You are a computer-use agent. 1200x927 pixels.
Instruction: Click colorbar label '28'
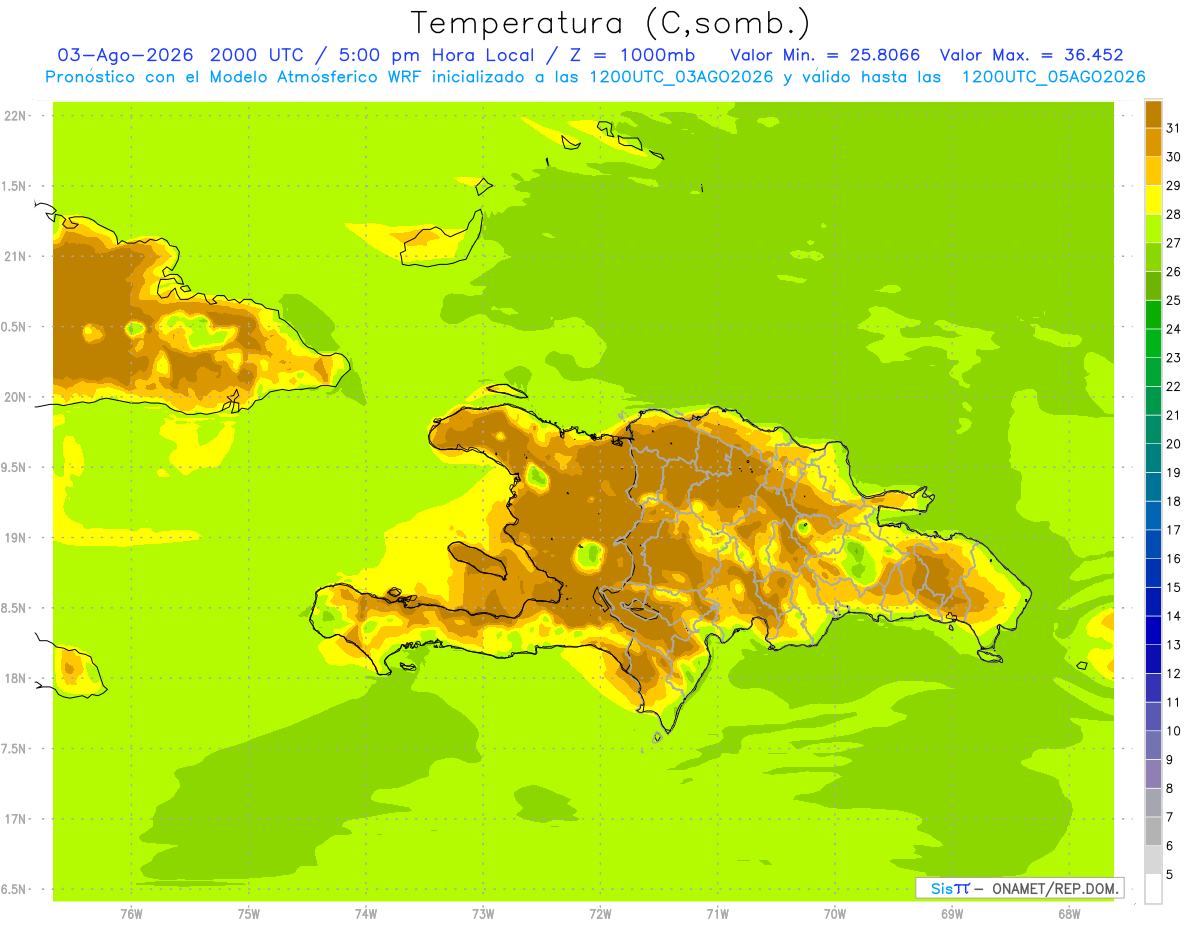coord(1174,214)
